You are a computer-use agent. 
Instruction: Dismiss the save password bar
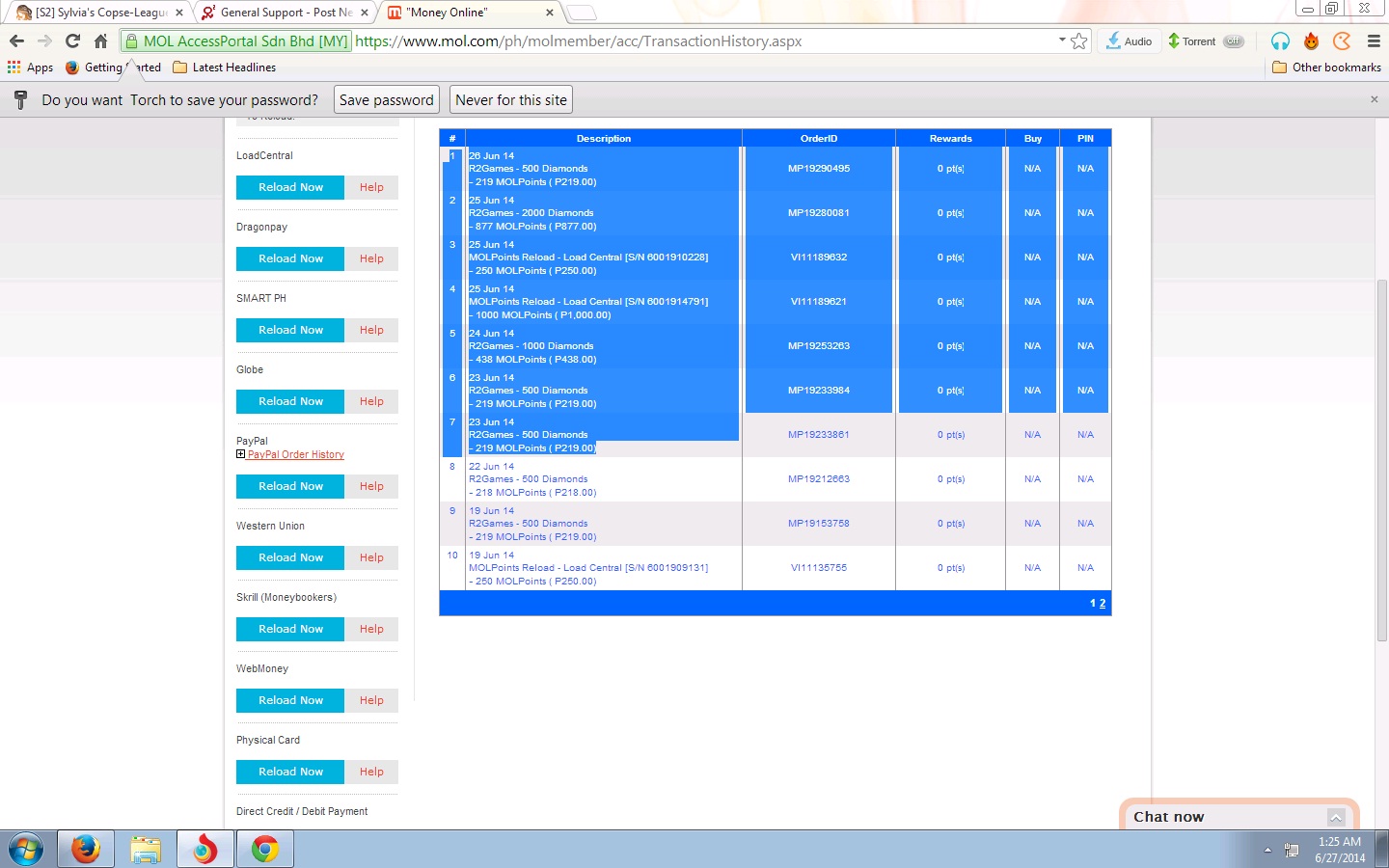point(1374,99)
